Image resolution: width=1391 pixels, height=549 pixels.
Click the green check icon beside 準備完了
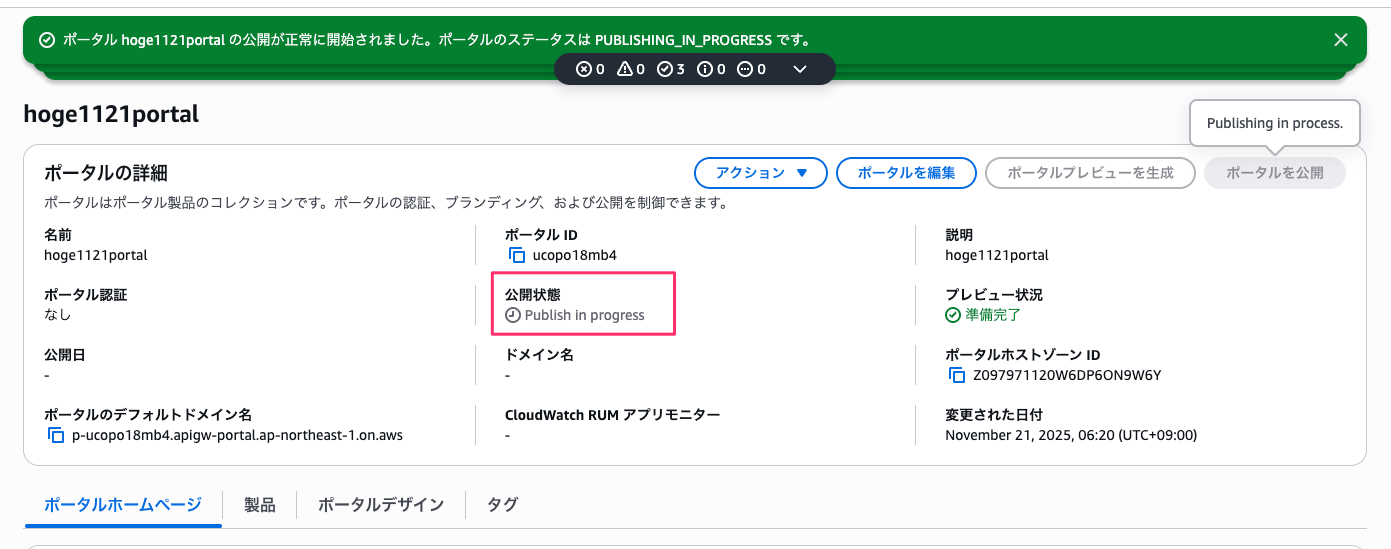point(953,315)
